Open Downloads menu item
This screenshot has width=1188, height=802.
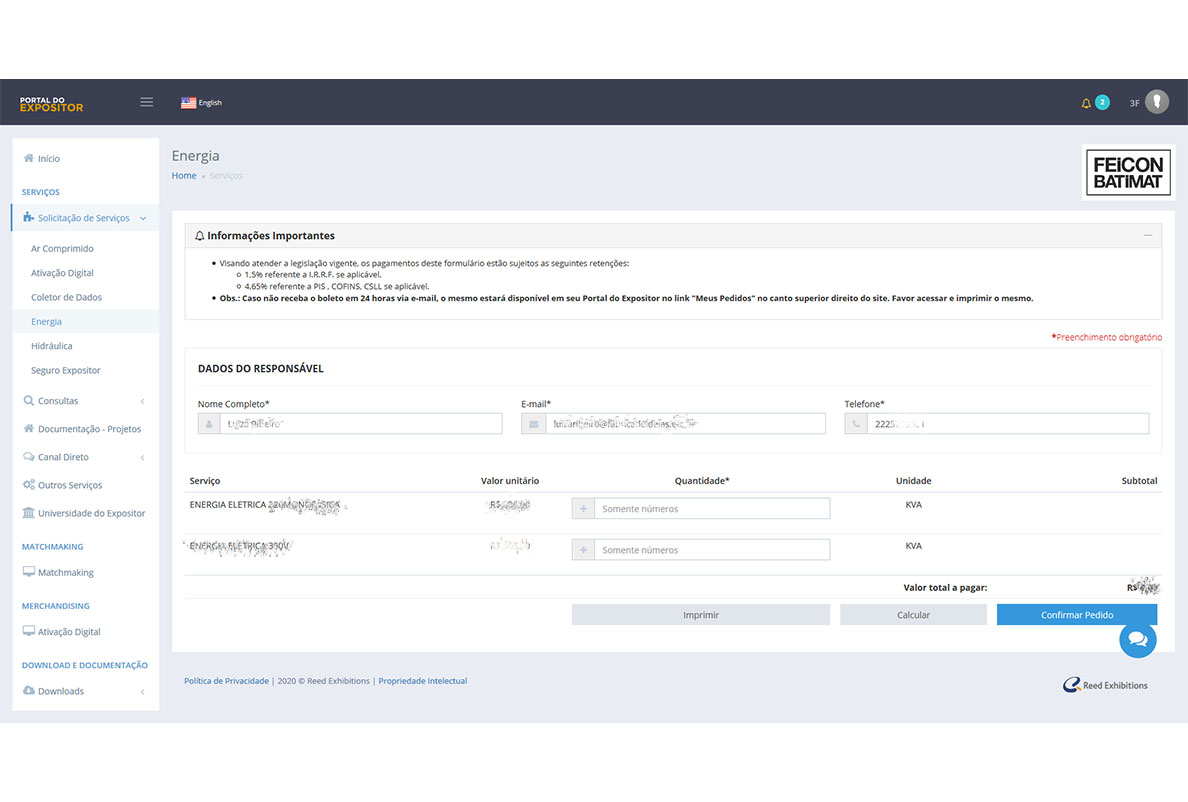tap(61, 691)
